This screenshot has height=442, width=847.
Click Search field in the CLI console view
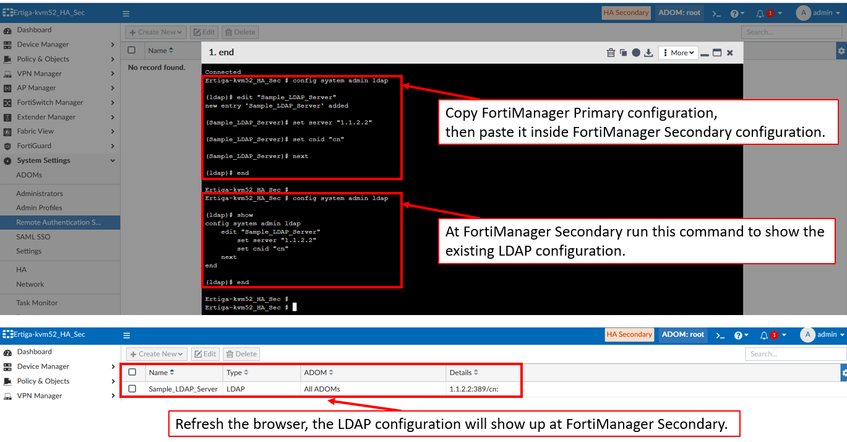pos(792,32)
